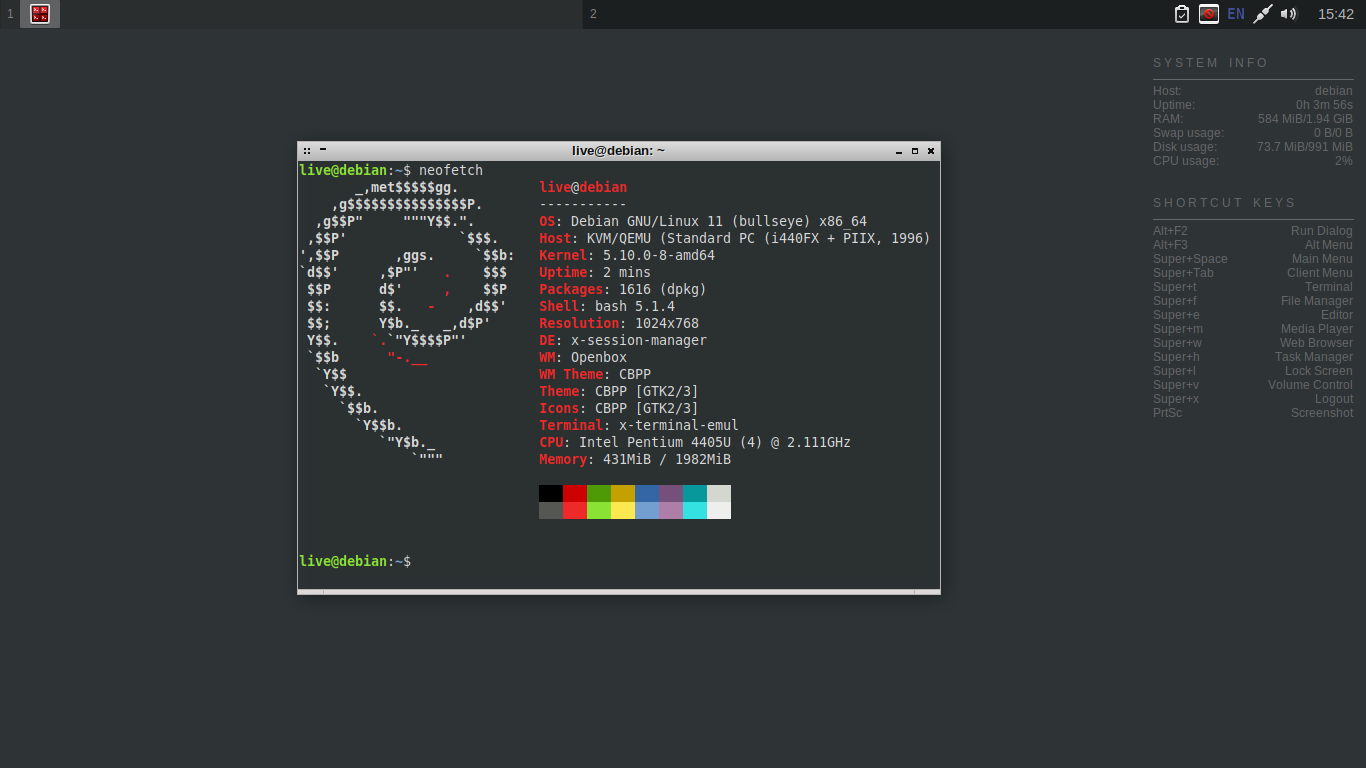
Task: Click the volume speaker tray icon
Action: [x=1290, y=14]
